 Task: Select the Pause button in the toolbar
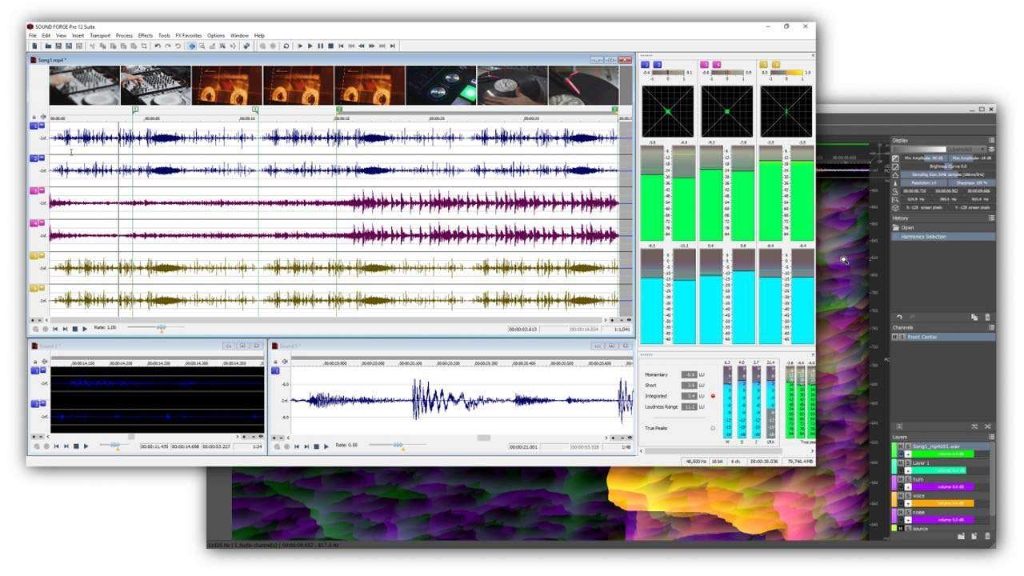tap(320, 46)
